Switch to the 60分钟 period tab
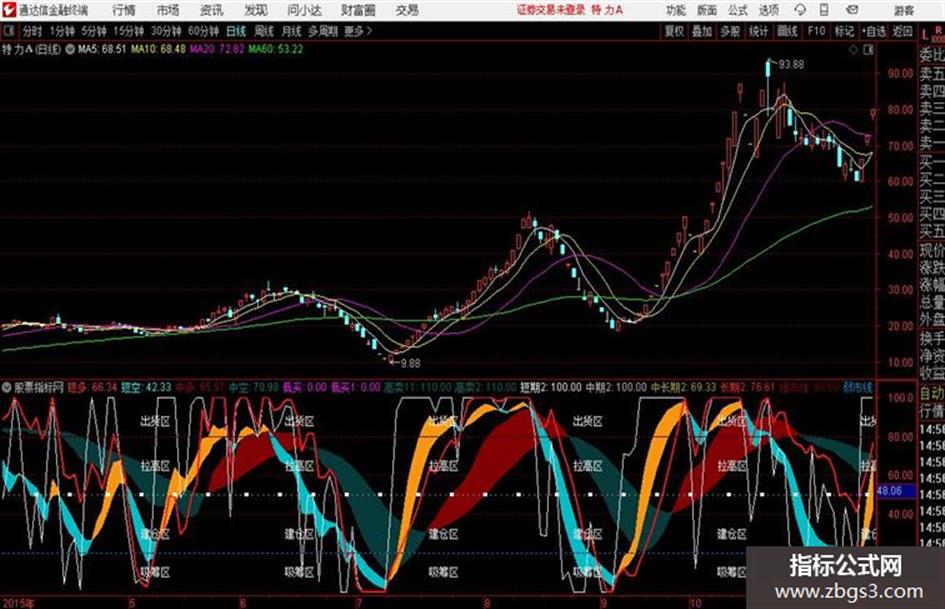 204,31
